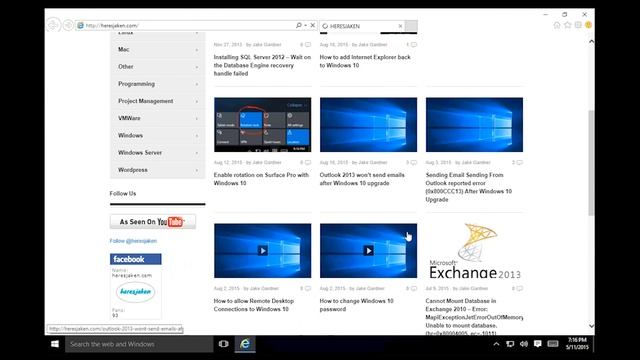Open Enable rotation on Surface Pro article
The height and width of the screenshot is (360, 640).
pos(261,179)
